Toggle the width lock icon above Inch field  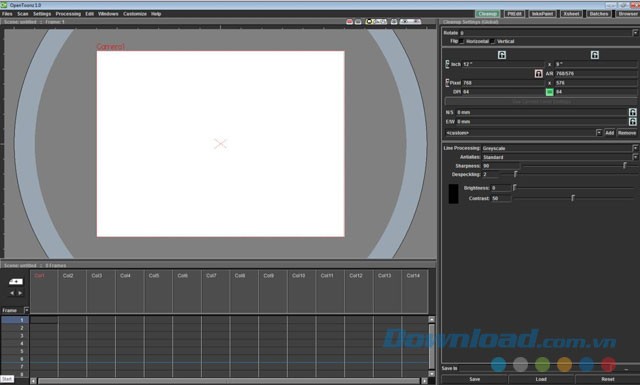pos(502,55)
